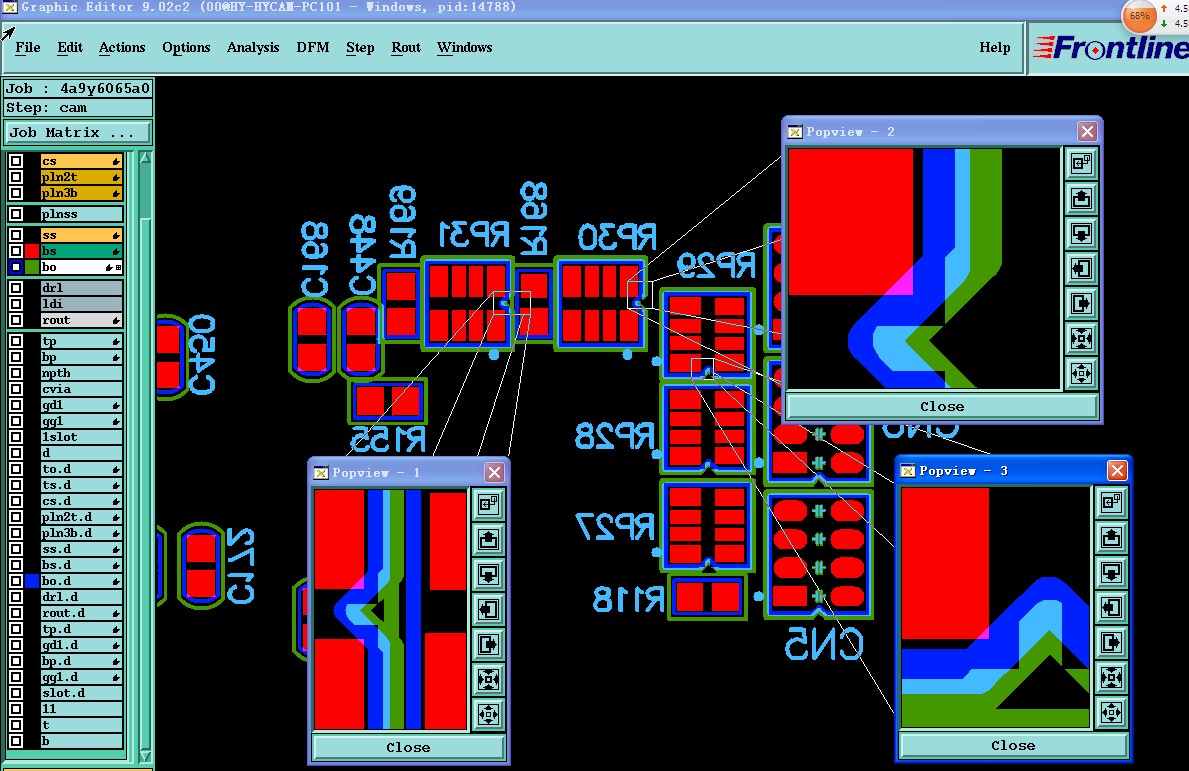Pan down in Popview 3
This screenshot has width=1189, height=771.
(x=1111, y=572)
